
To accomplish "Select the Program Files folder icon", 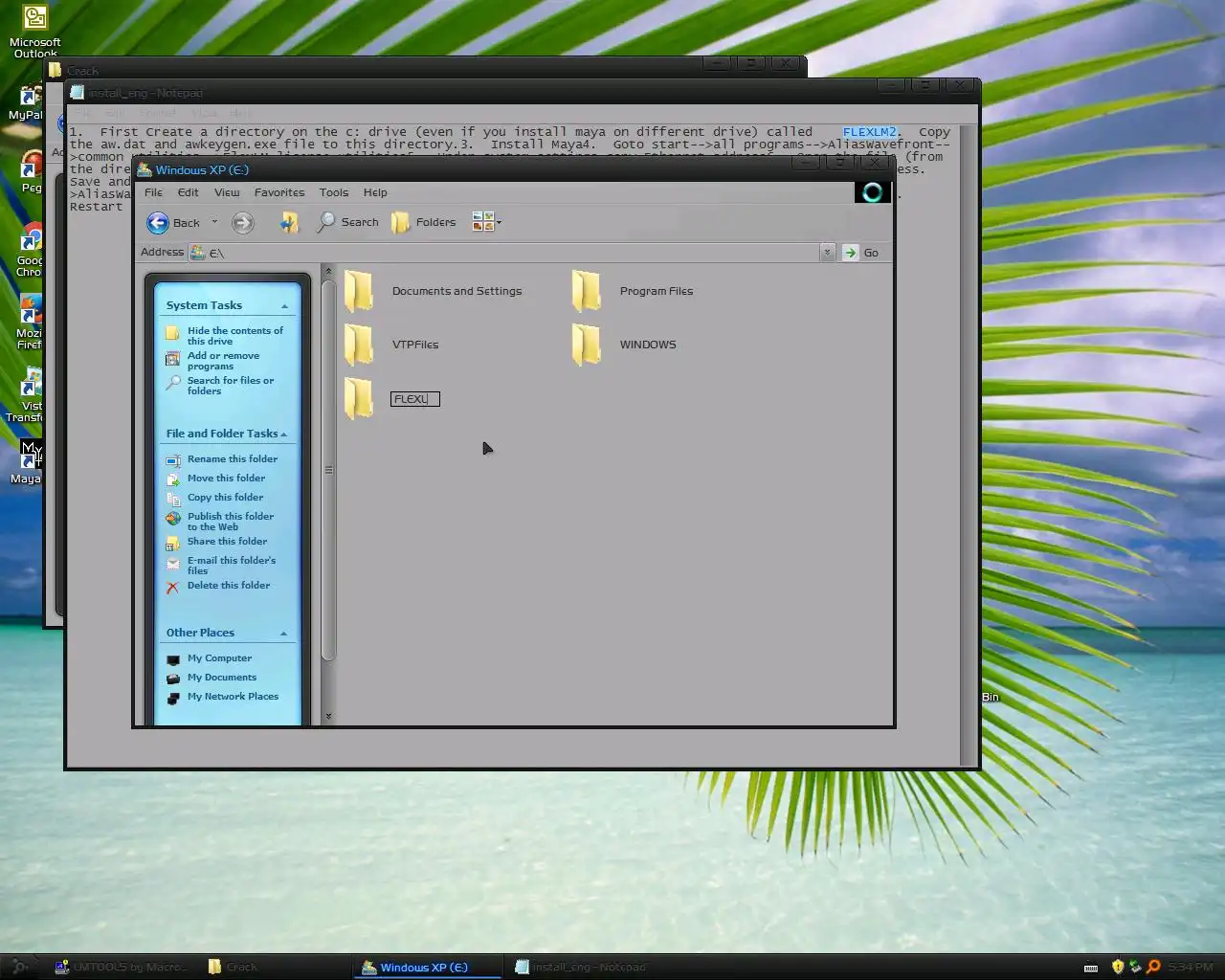I will [x=587, y=291].
